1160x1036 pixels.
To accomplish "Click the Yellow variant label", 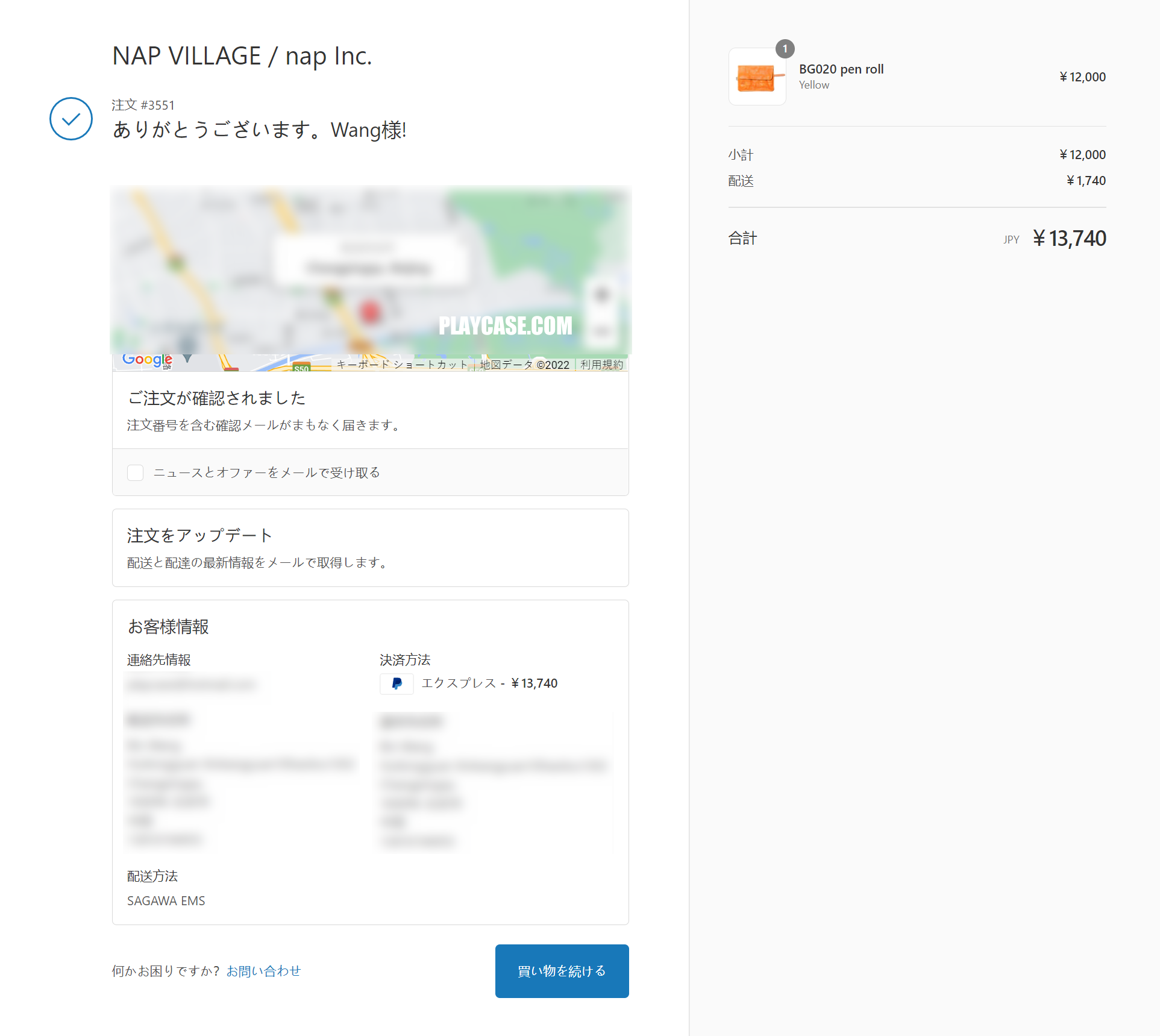I will click(x=814, y=85).
